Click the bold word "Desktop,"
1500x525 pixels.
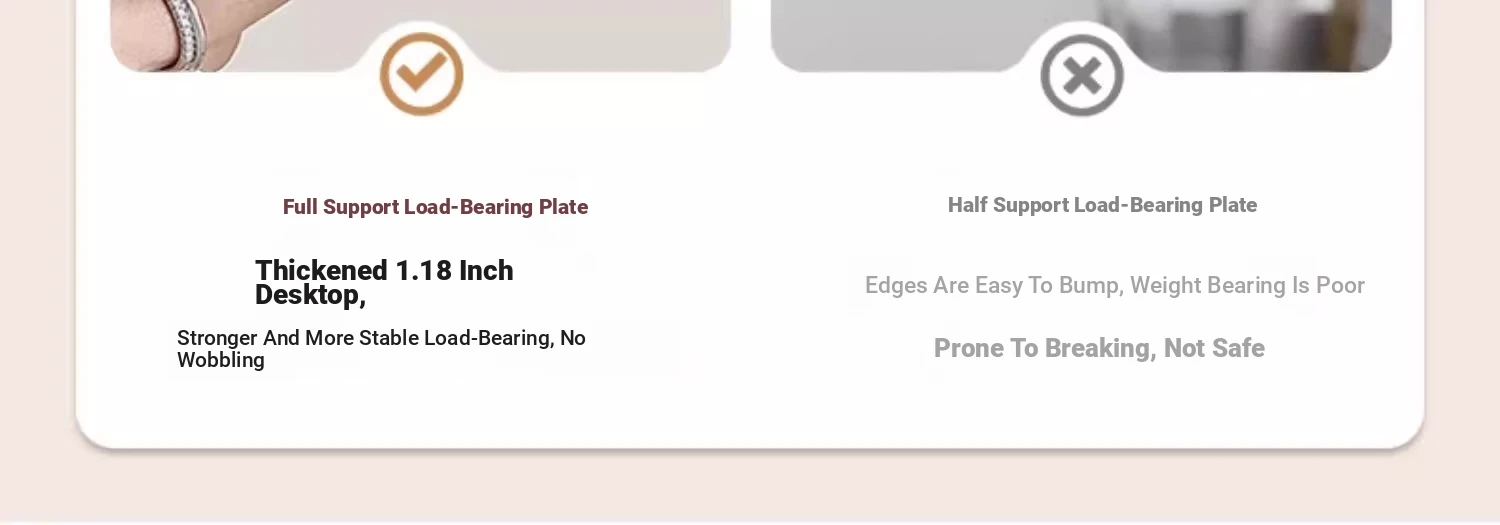click(310, 295)
